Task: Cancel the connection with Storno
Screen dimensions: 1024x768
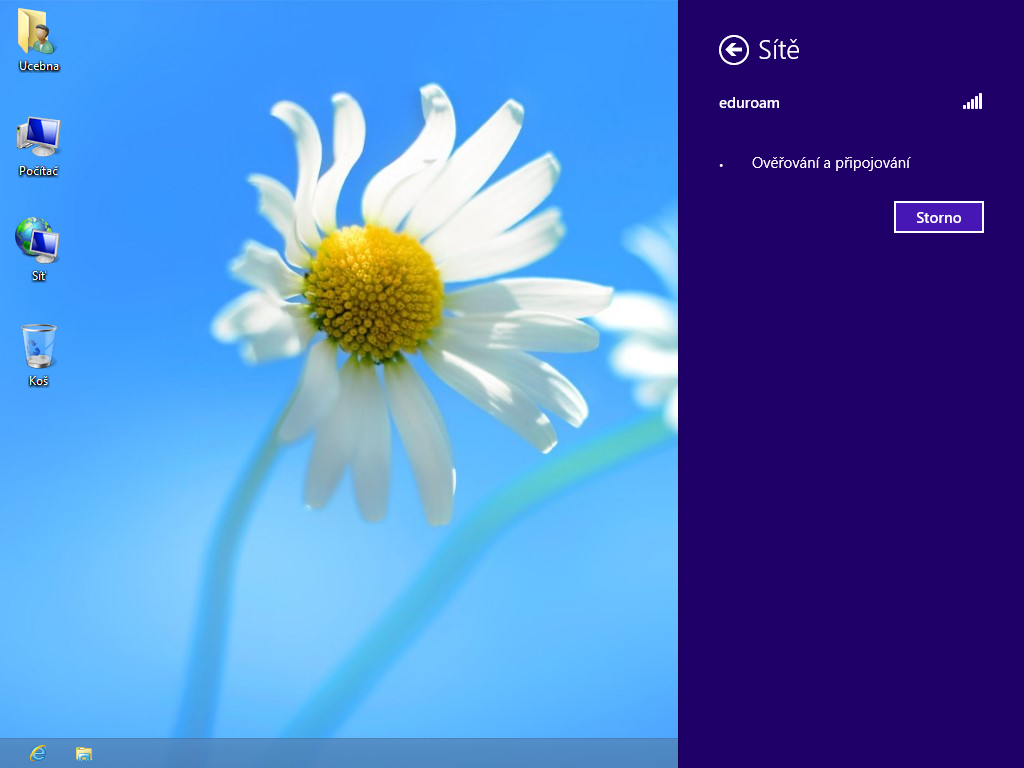Action: (x=938, y=217)
